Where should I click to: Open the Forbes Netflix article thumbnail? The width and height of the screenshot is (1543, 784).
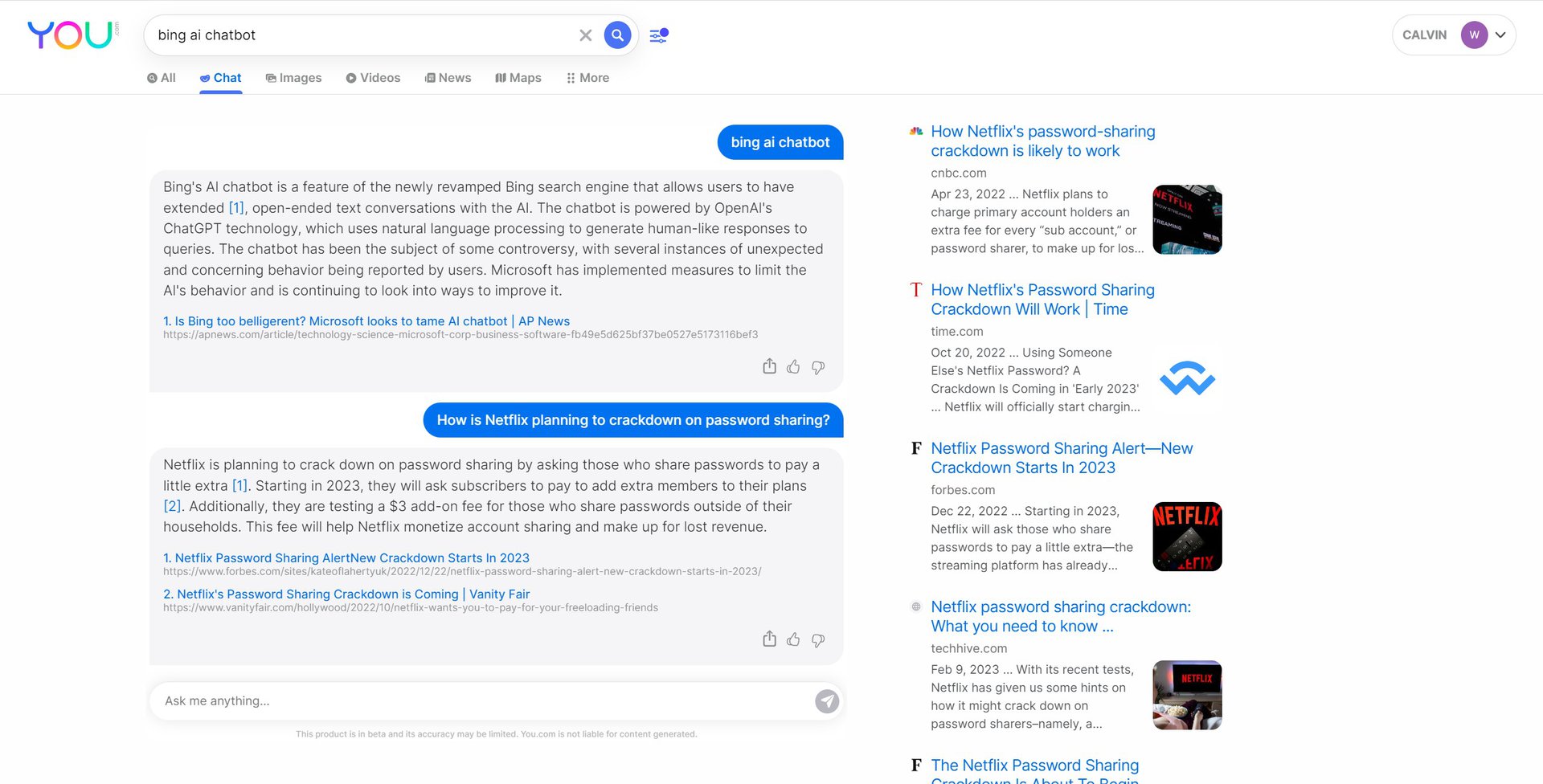(x=1187, y=537)
